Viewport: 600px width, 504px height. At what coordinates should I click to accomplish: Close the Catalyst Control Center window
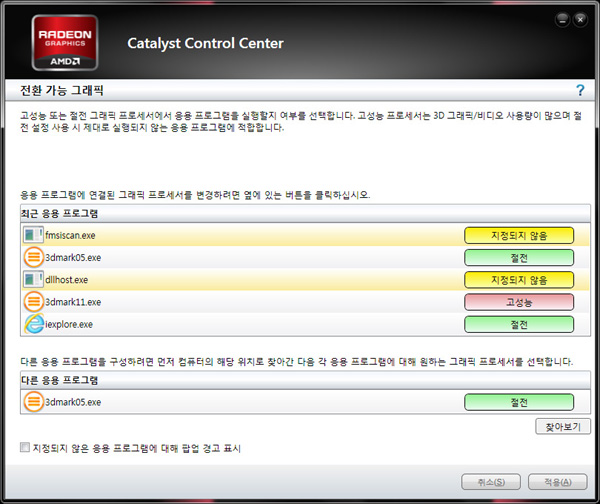[580, 20]
